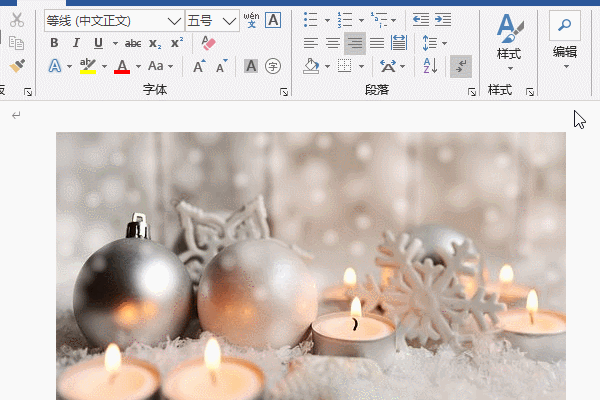
Task: Center align the text
Action: (x=333, y=43)
